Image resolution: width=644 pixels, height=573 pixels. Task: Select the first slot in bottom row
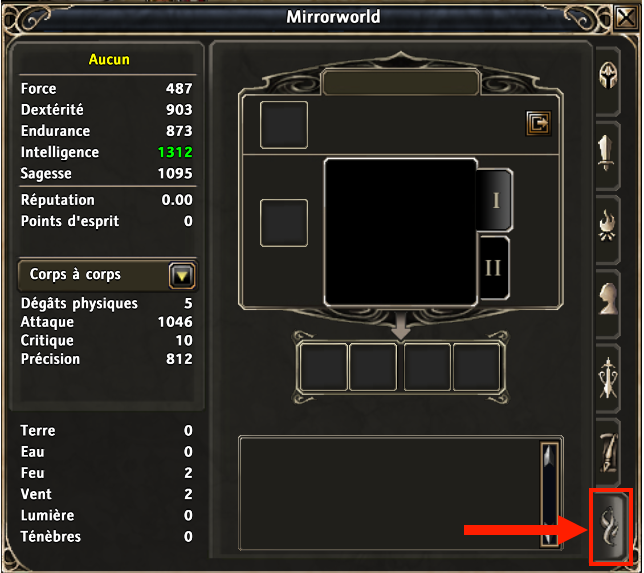point(323,367)
